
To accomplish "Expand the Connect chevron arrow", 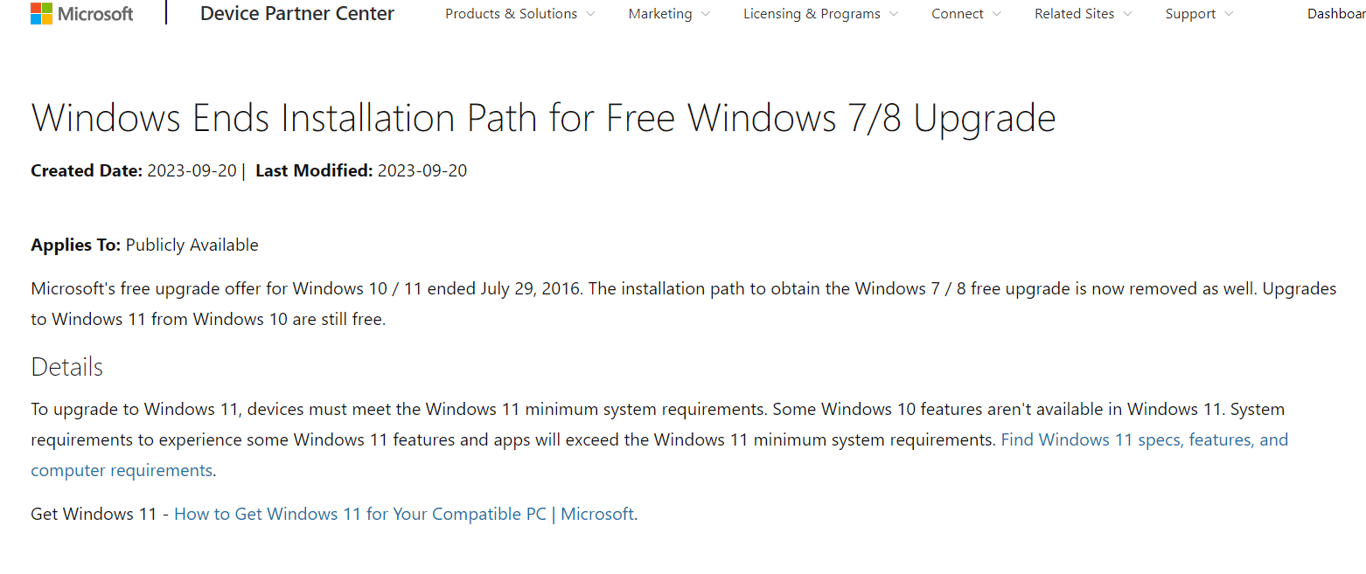I will (x=997, y=14).
